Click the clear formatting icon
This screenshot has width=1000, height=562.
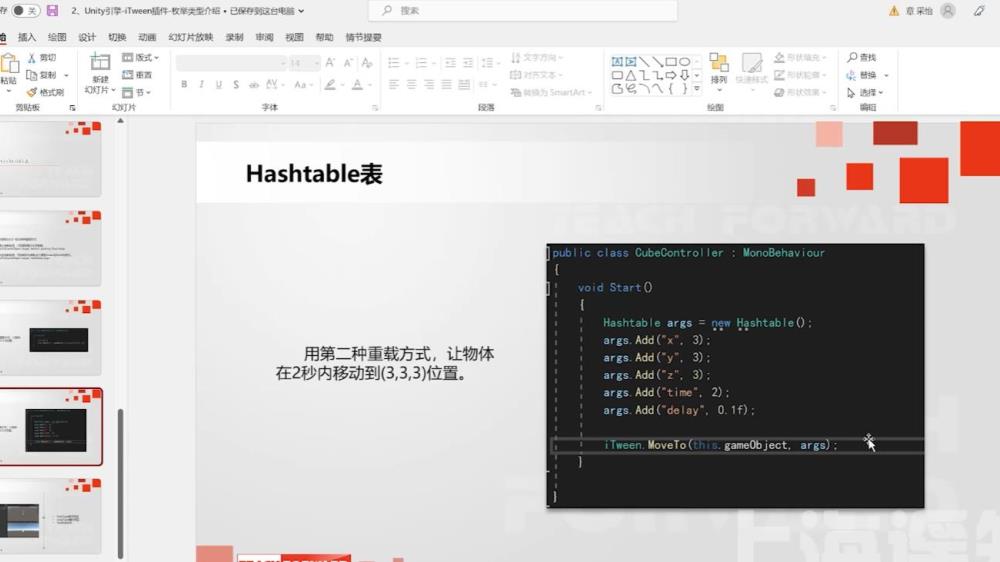pos(367,63)
